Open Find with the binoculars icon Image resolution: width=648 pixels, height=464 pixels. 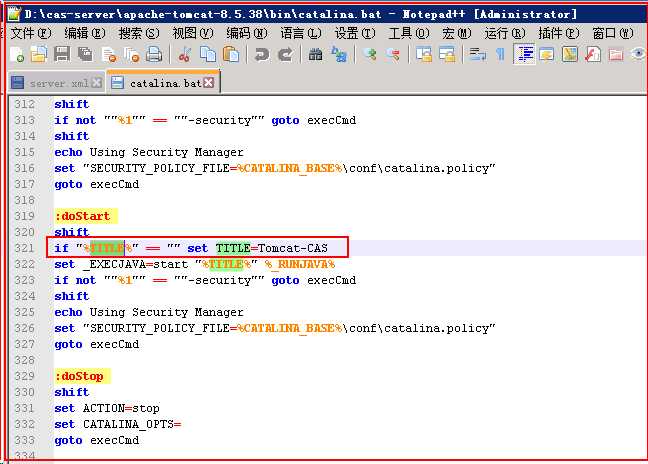(315, 55)
